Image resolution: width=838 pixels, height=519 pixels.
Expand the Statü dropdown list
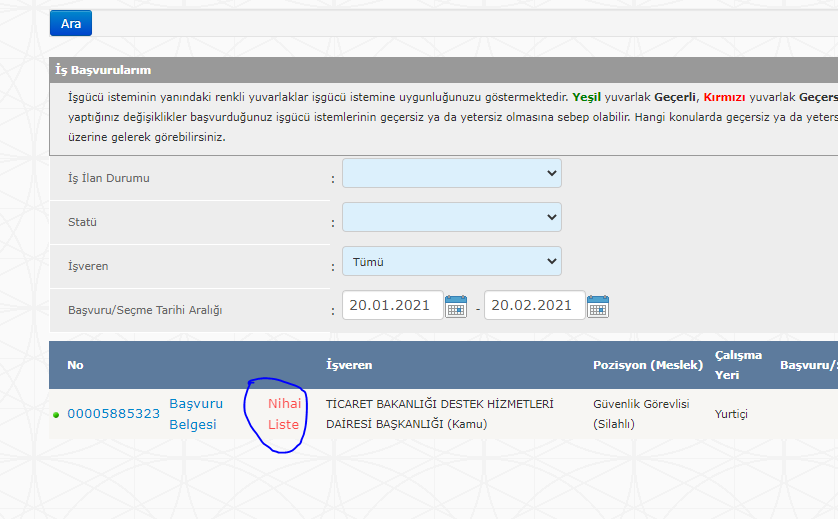451,217
